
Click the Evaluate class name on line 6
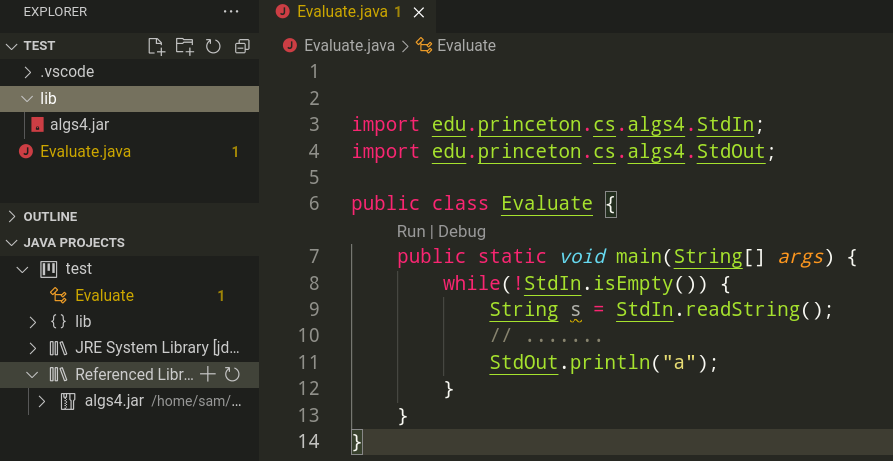pyautogui.click(x=547, y=203)
